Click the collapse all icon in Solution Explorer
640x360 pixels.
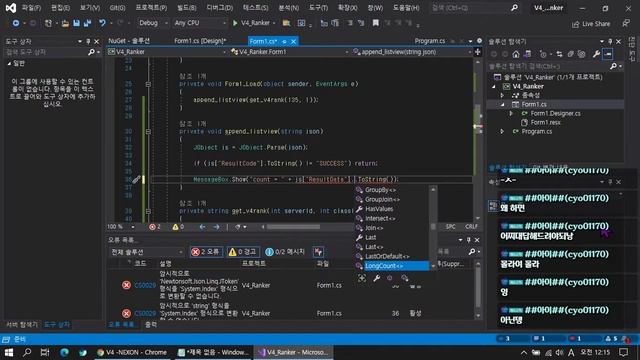571,54
